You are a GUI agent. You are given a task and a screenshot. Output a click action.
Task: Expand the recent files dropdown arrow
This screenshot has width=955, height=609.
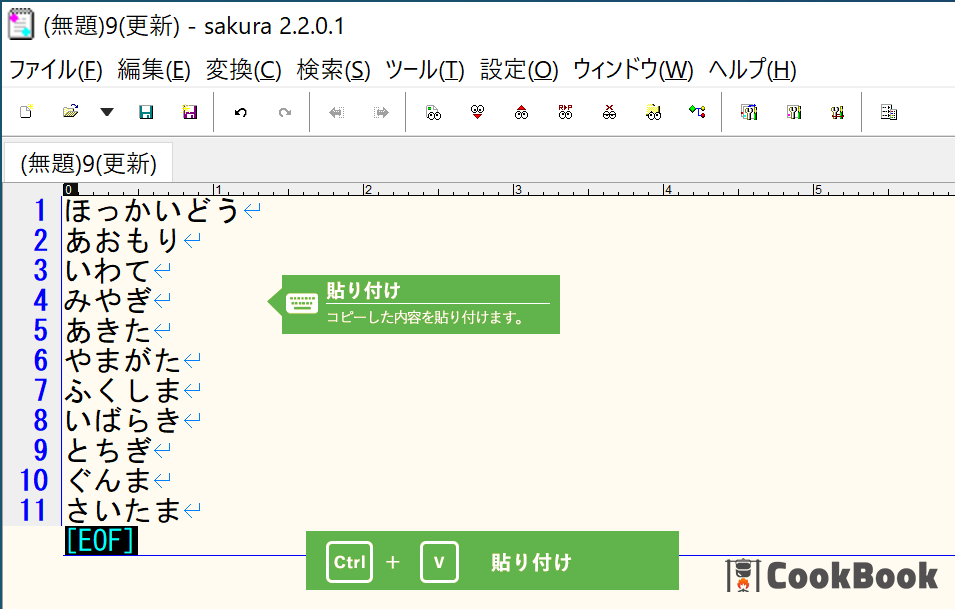point(107,112)
